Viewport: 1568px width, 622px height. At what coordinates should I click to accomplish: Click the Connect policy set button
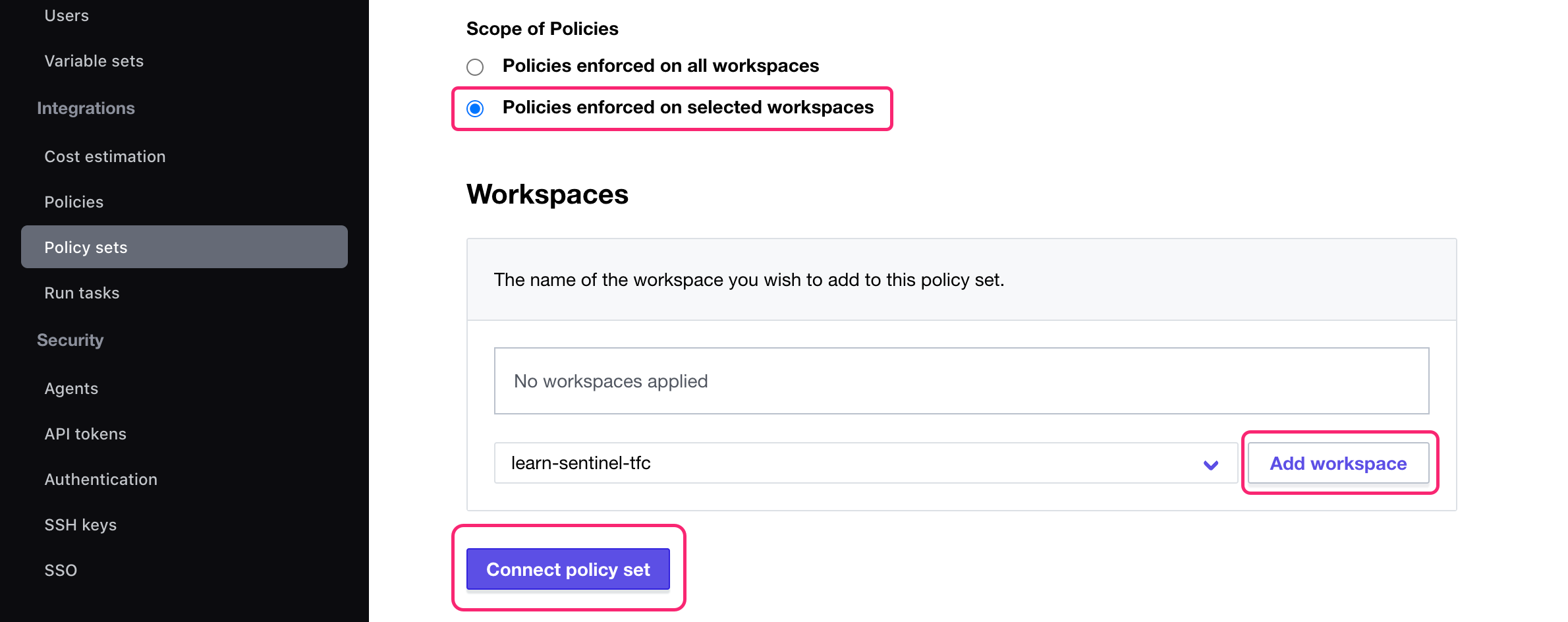(x=567, y=569)
